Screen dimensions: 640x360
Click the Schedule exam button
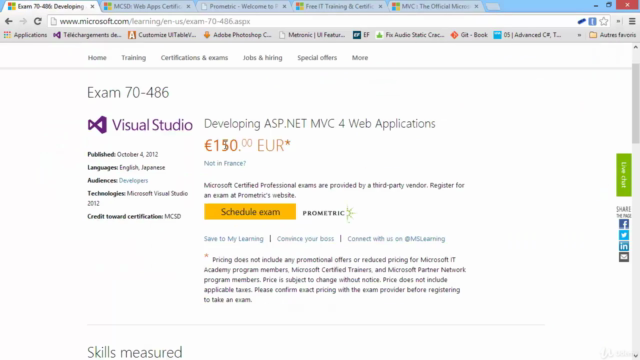[x=250, y=211]
